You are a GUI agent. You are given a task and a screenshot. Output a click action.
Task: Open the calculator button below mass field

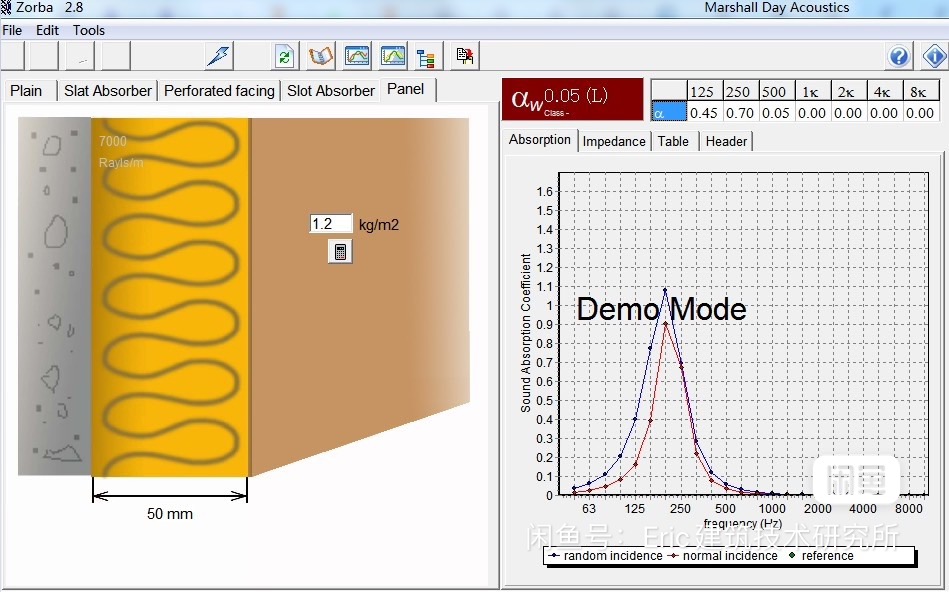pos(340,252)
